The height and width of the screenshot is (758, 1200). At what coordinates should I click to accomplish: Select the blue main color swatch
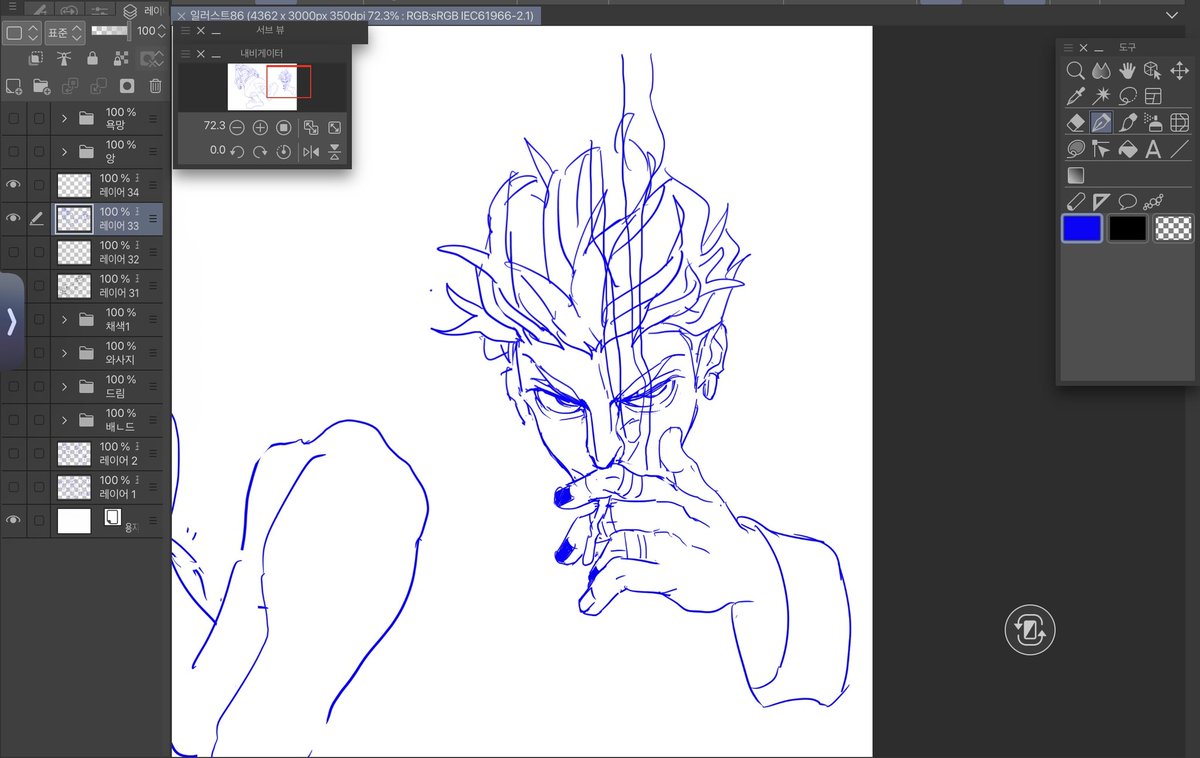(1082, 229)
